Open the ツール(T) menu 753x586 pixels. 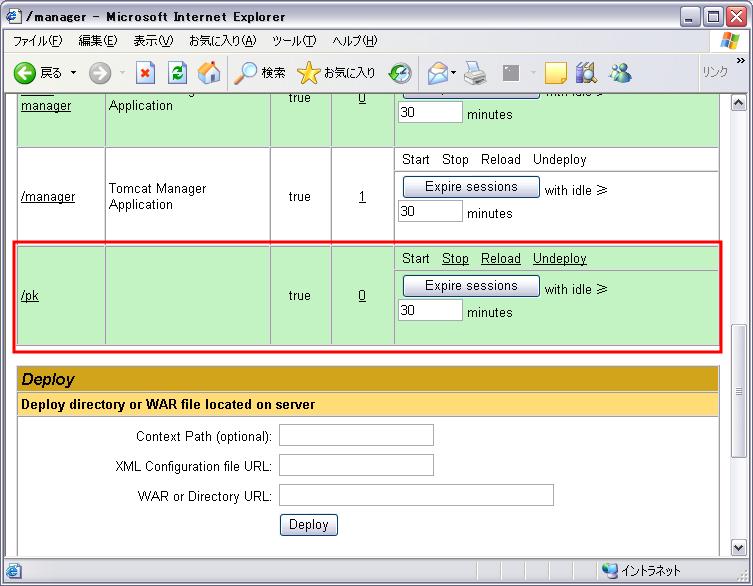coord(294,41)
